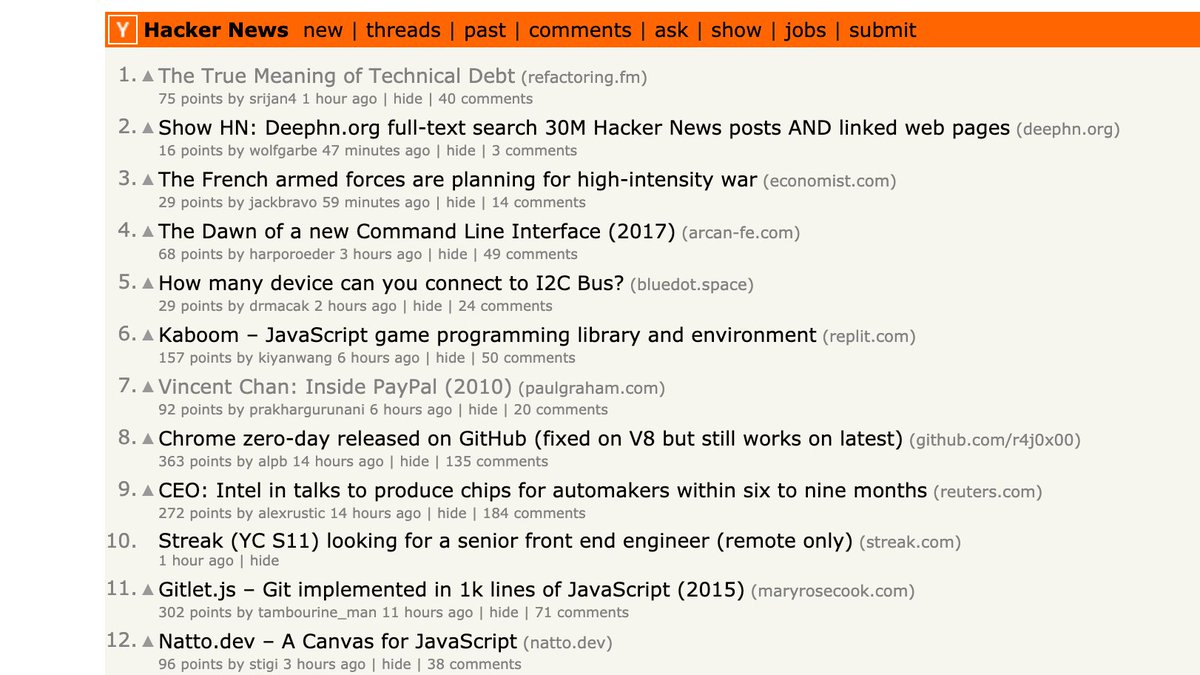View the 14 comments on French forces story
The width and height of the screenshot is (1200, 675).
point(540,203)
